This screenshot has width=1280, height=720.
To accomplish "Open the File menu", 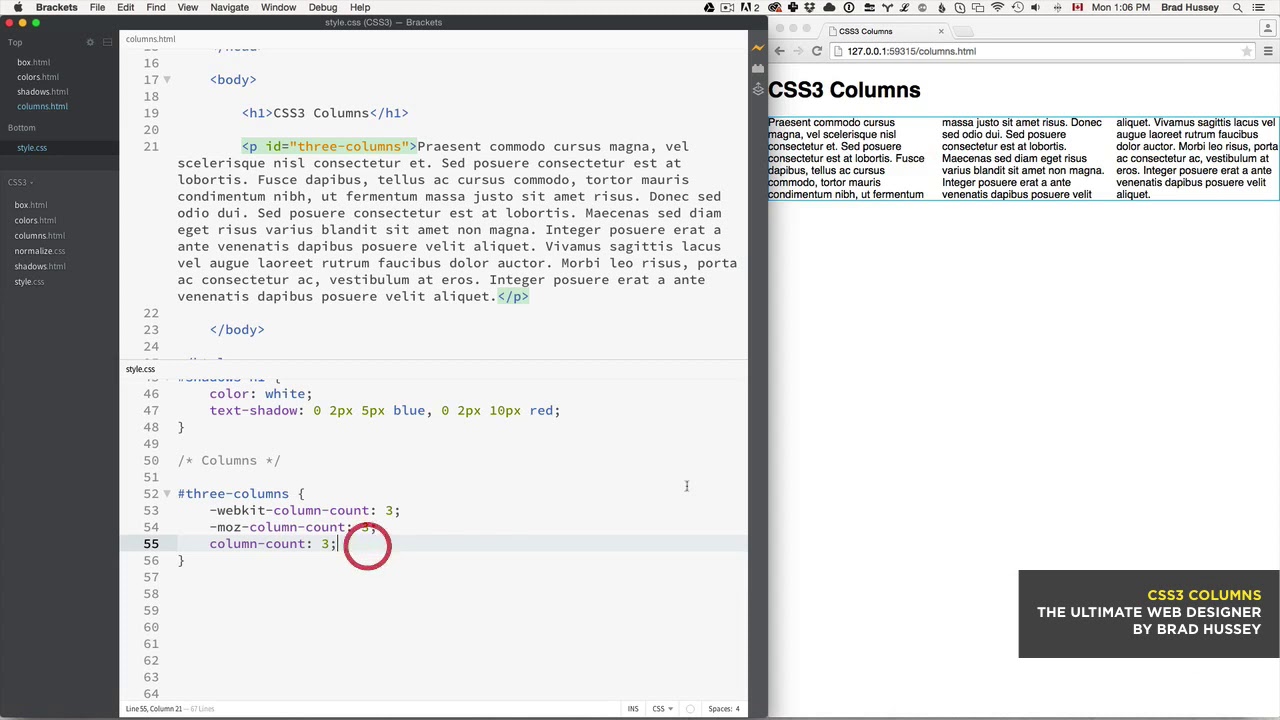I will [97, 7].
